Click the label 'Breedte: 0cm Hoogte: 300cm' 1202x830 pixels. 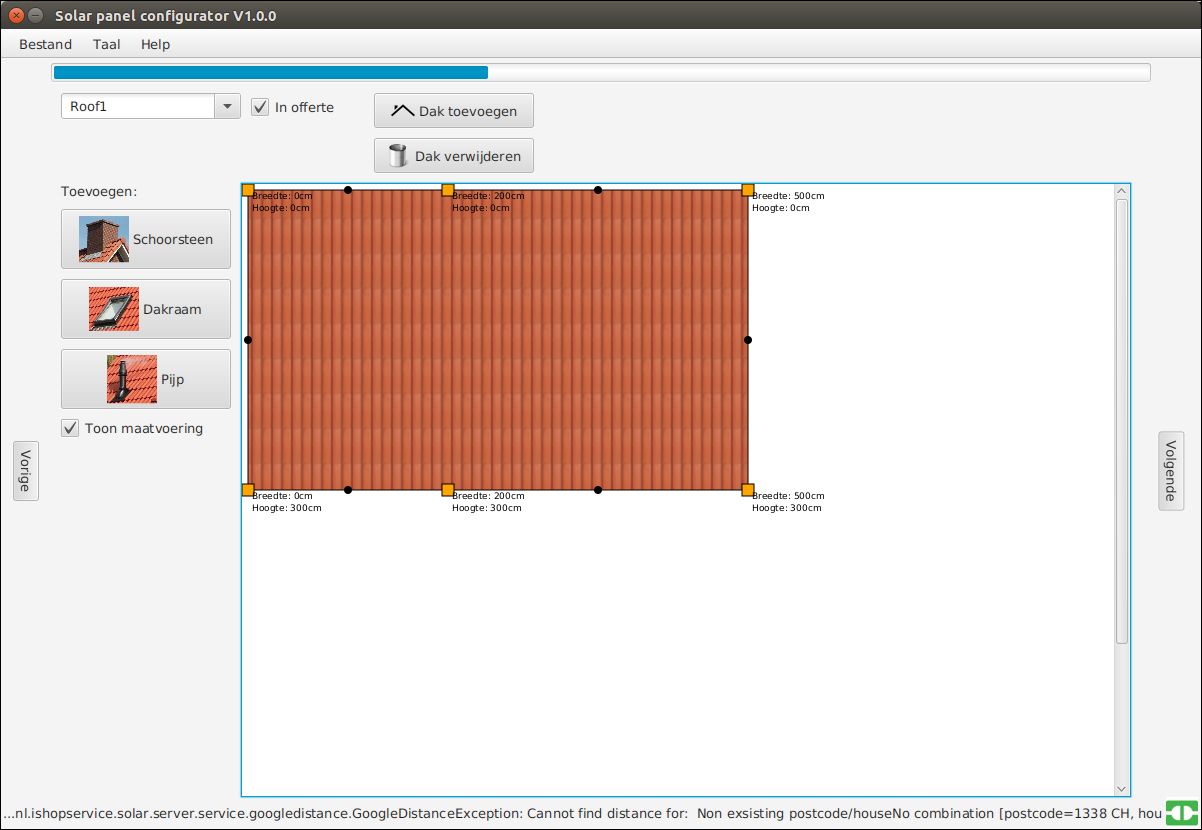[287, 502]
